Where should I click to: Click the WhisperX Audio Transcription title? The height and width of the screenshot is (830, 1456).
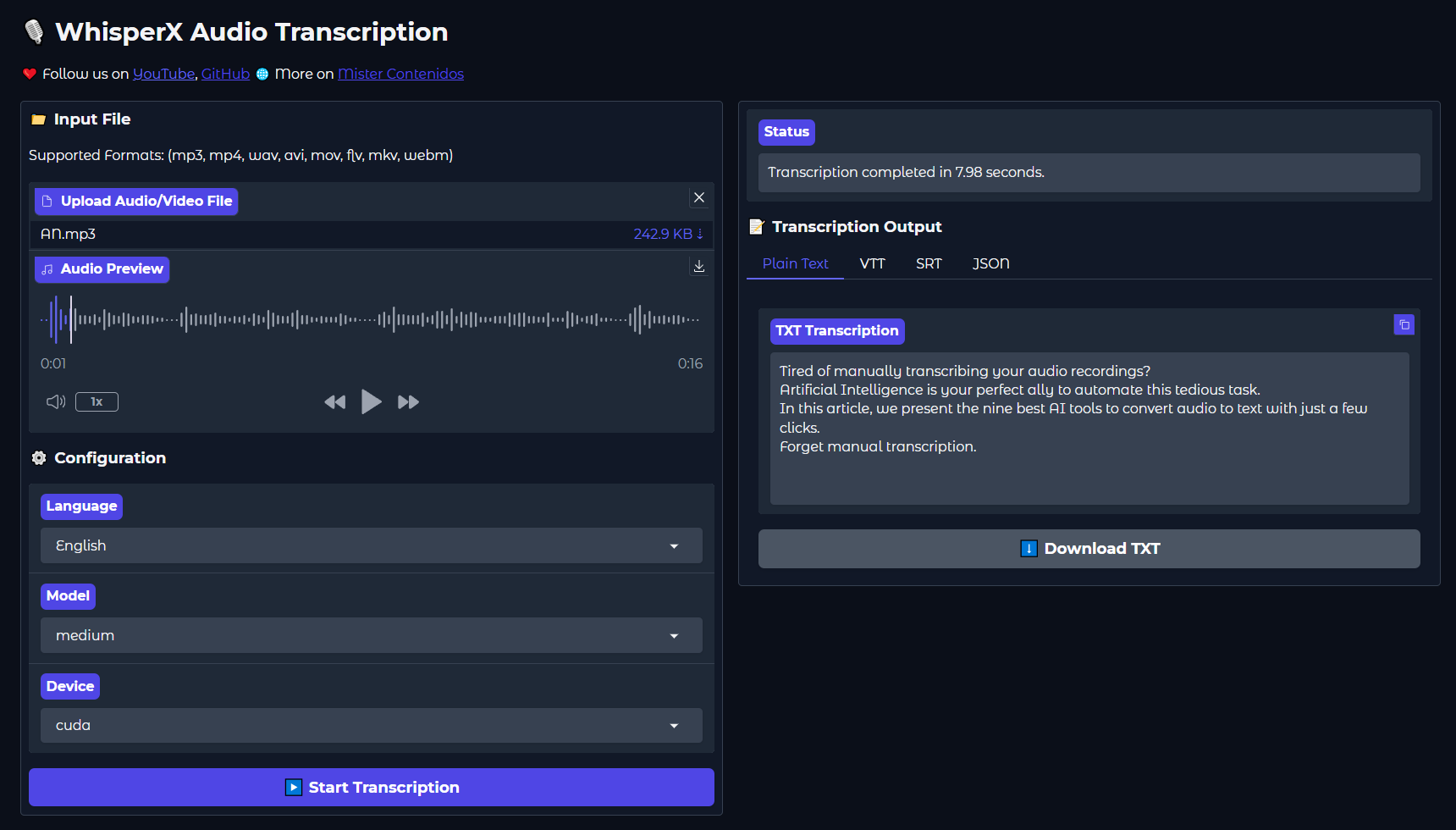(x=251, y=32)
